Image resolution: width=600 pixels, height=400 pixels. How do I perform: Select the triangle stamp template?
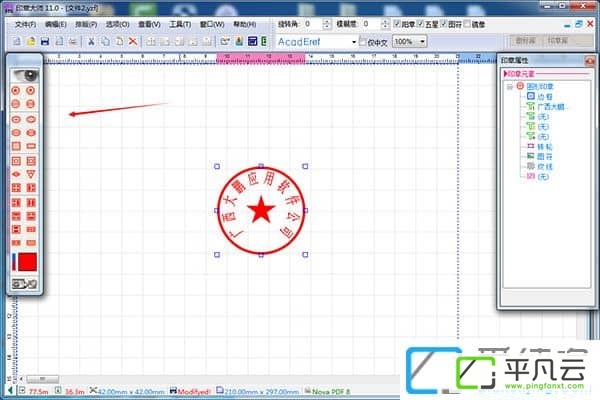click(31, 174)
